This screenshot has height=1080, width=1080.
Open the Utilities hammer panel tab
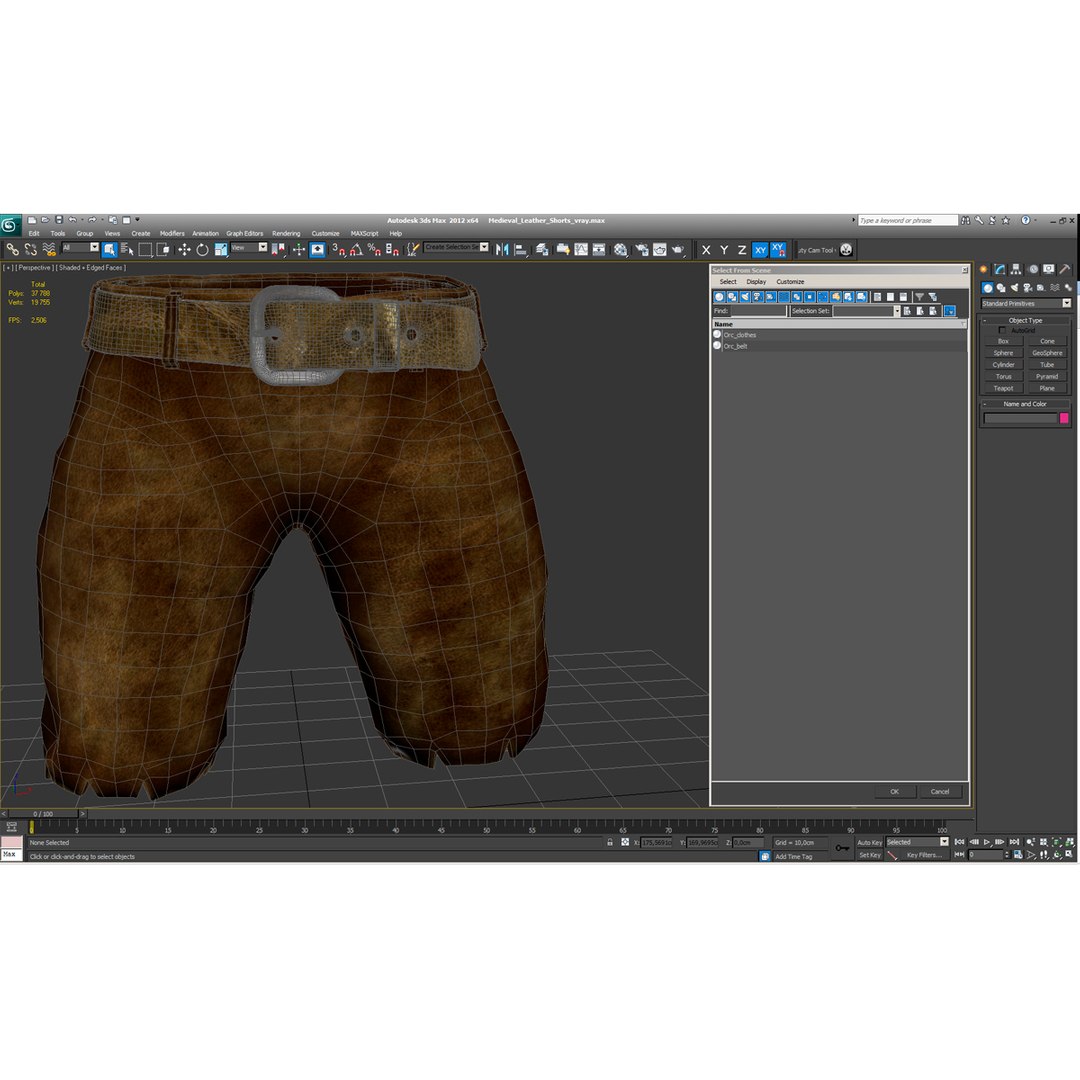pyautogui.click(x=1065, y=269)
